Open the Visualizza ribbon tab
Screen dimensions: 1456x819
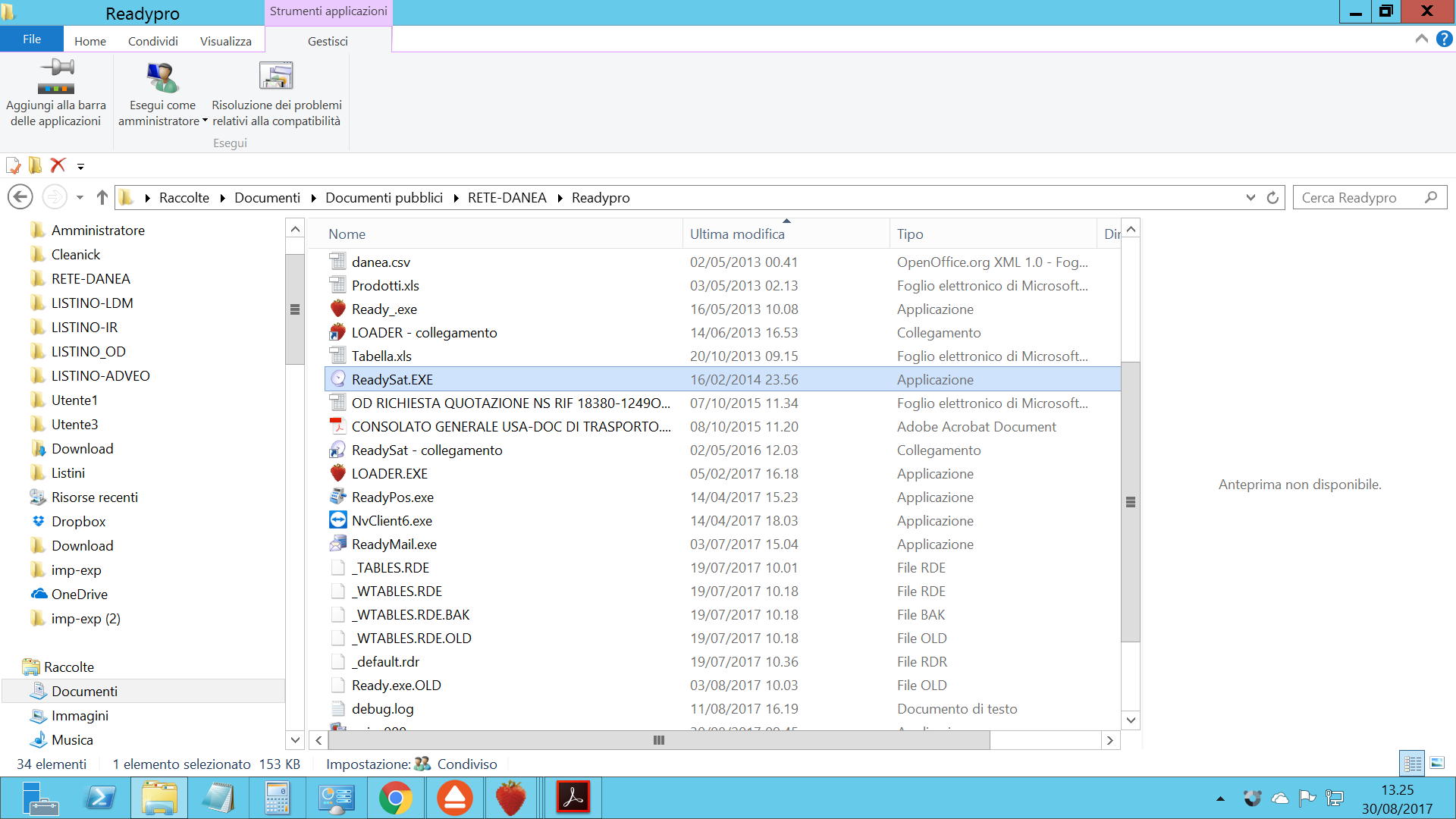tap(225, 41)
